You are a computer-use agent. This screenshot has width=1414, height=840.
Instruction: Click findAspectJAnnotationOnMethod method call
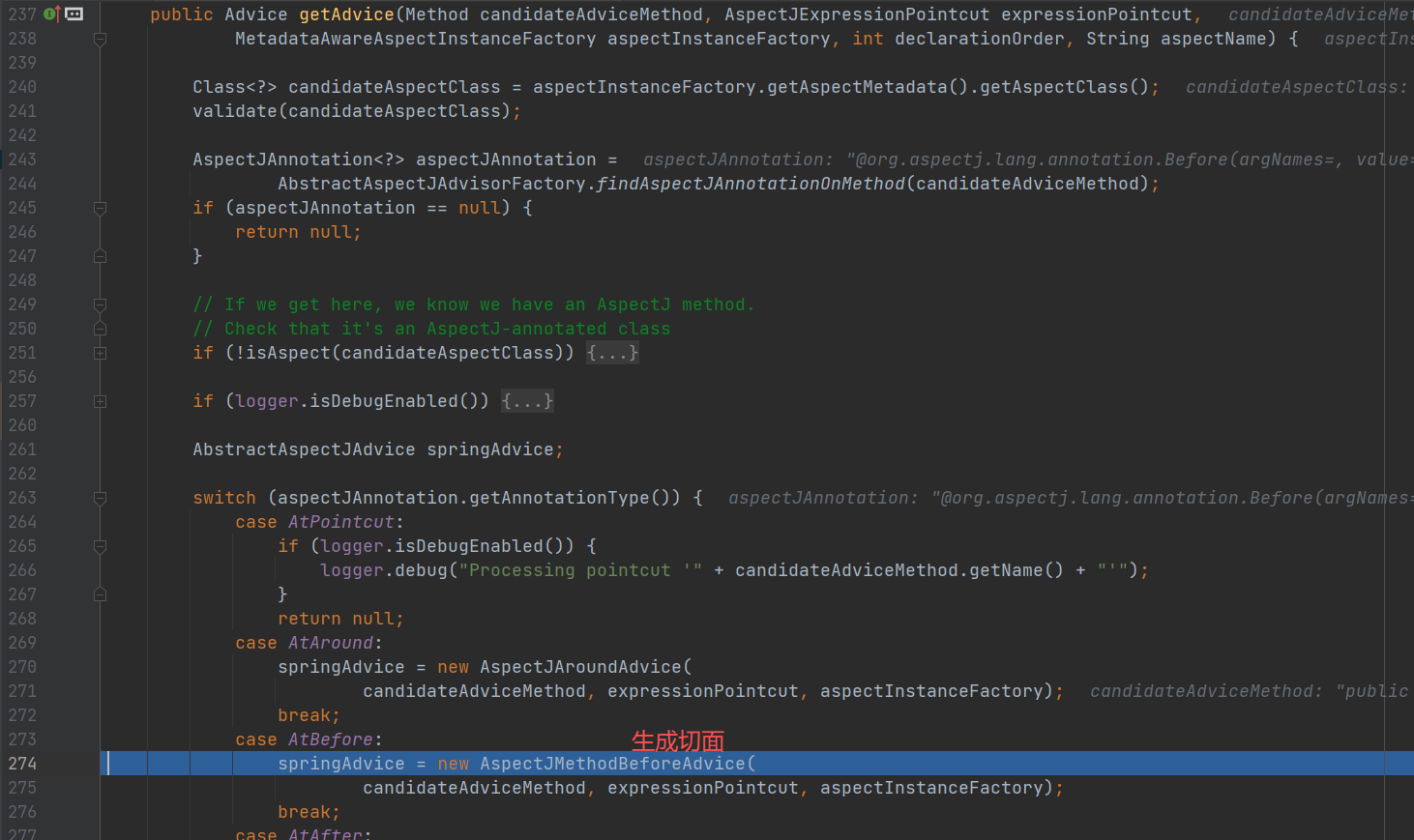(x=751, y=184)
